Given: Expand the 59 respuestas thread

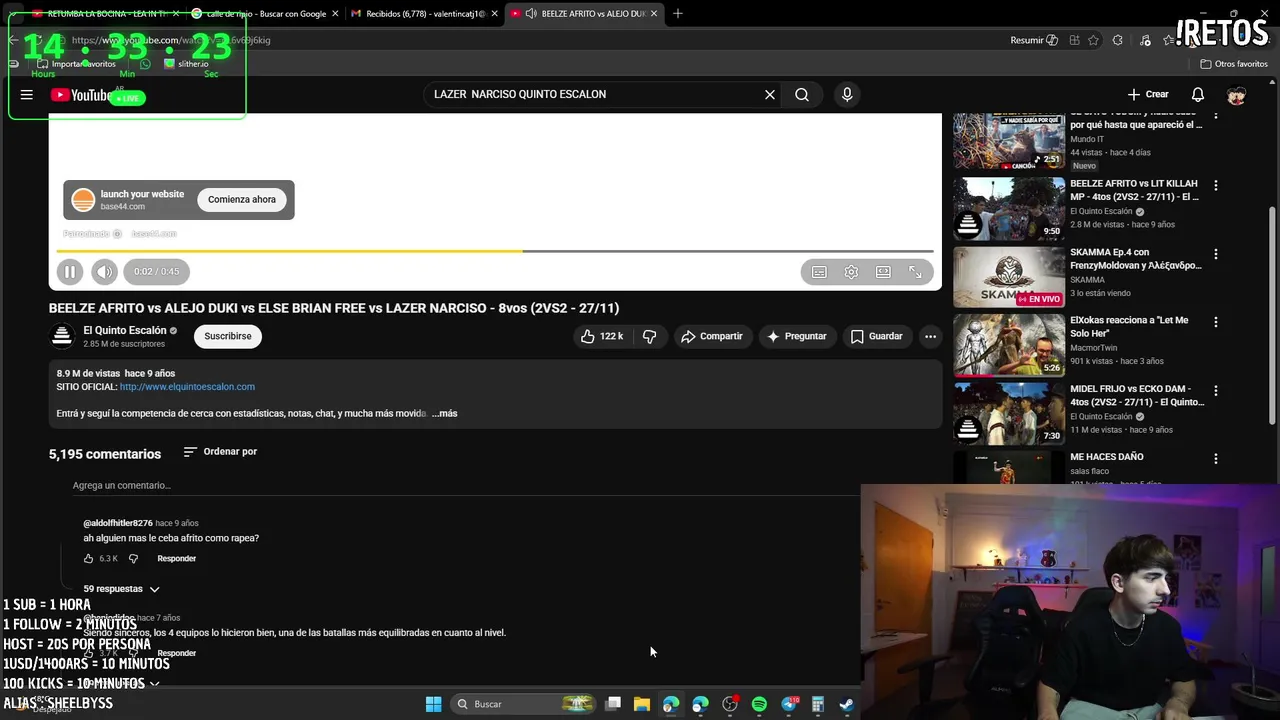Looking at the screenshot, I should pos(121,589).
